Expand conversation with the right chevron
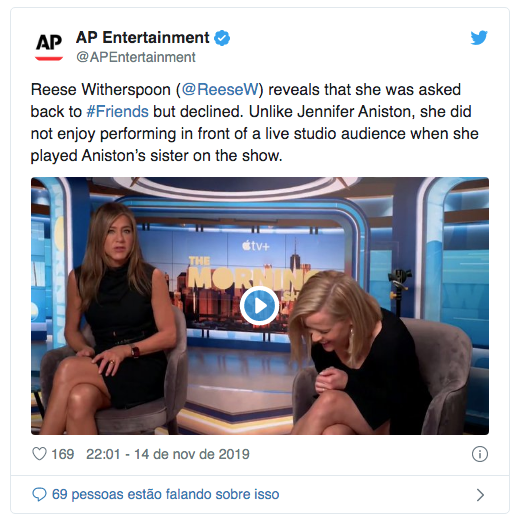Screen dimensions: 518x522 480,495
